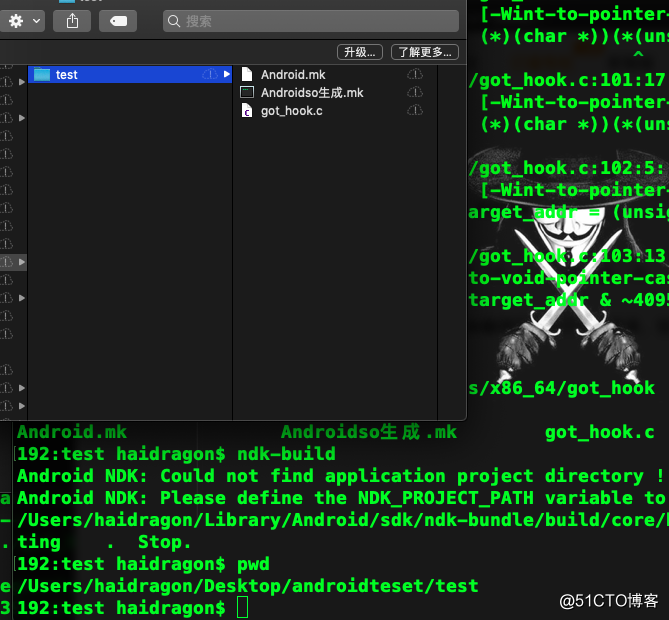Select the test folder row
Screen dimensions: 669x620
tap(130, 74)
